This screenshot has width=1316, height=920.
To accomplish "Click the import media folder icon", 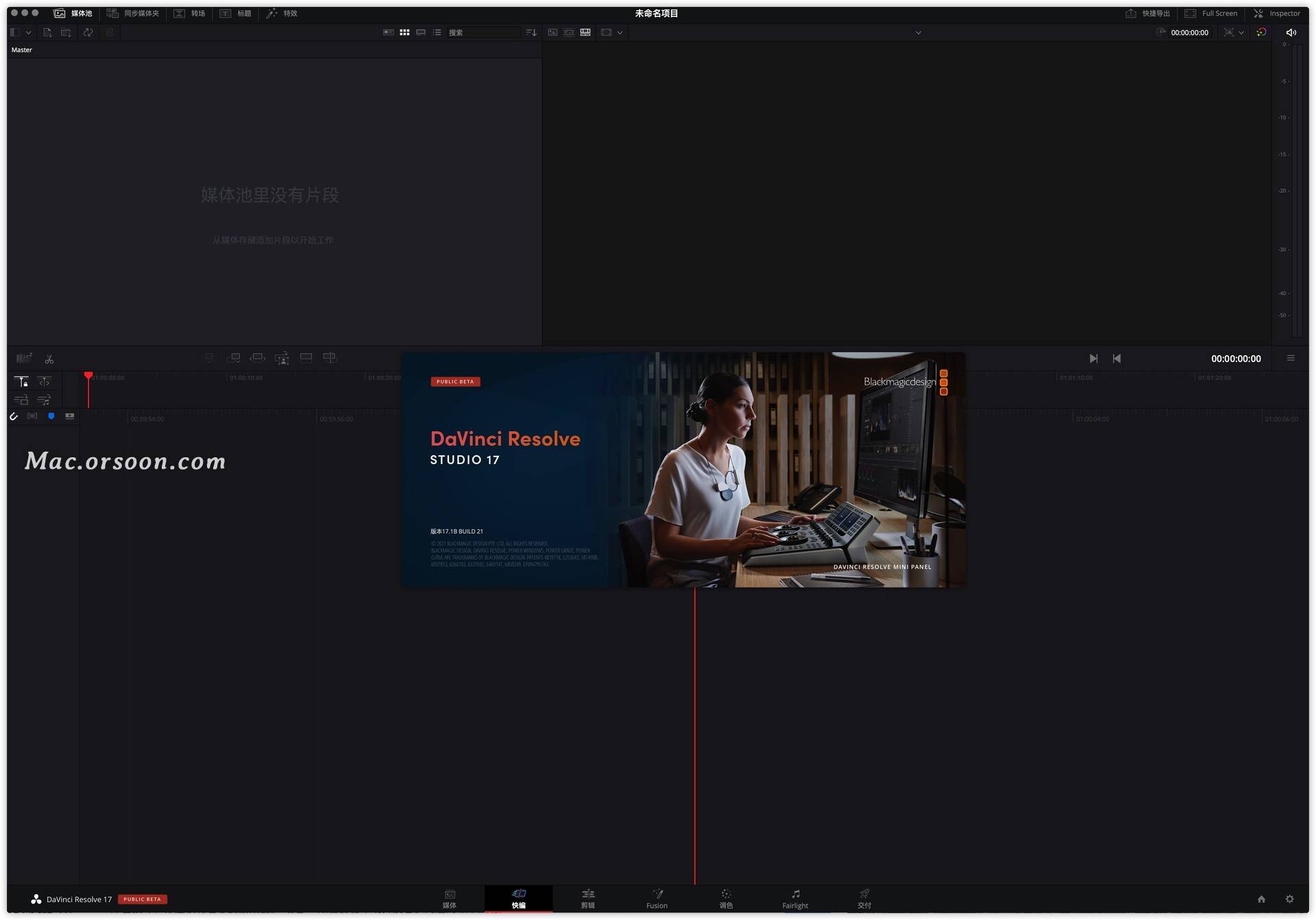I will pyautogui.click(x=66, y=32).
